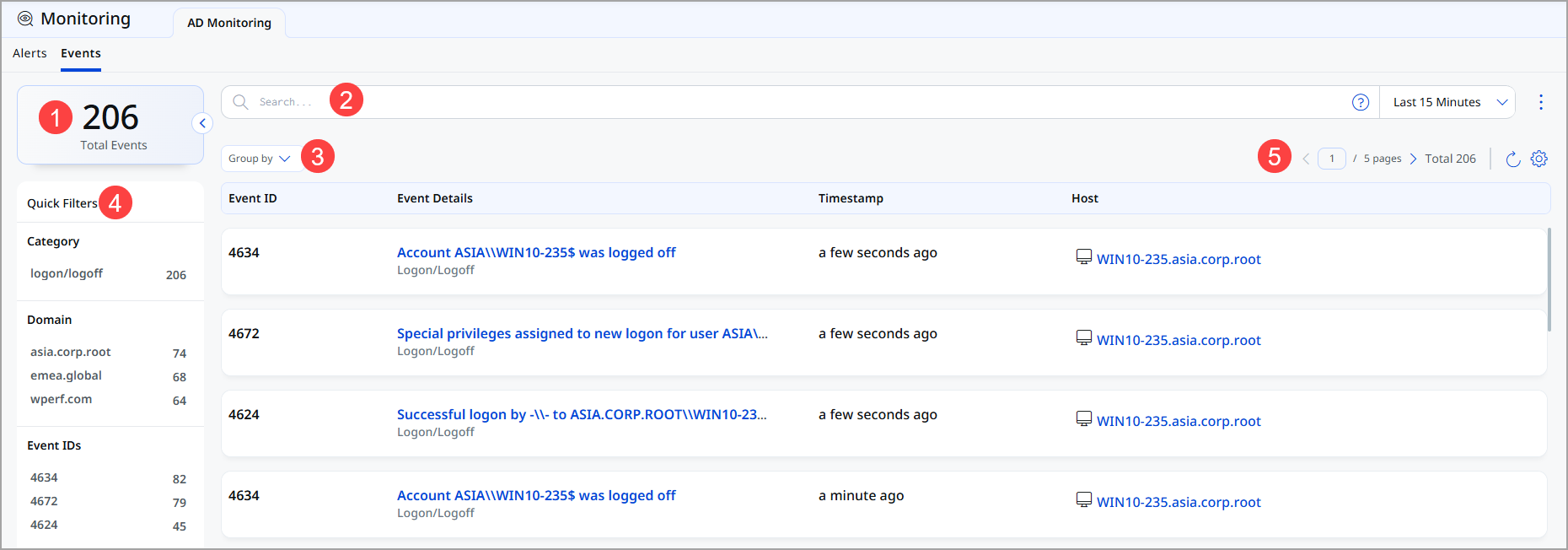
Task: Go to the next page arrow
Action: [x=1413, y=159]
